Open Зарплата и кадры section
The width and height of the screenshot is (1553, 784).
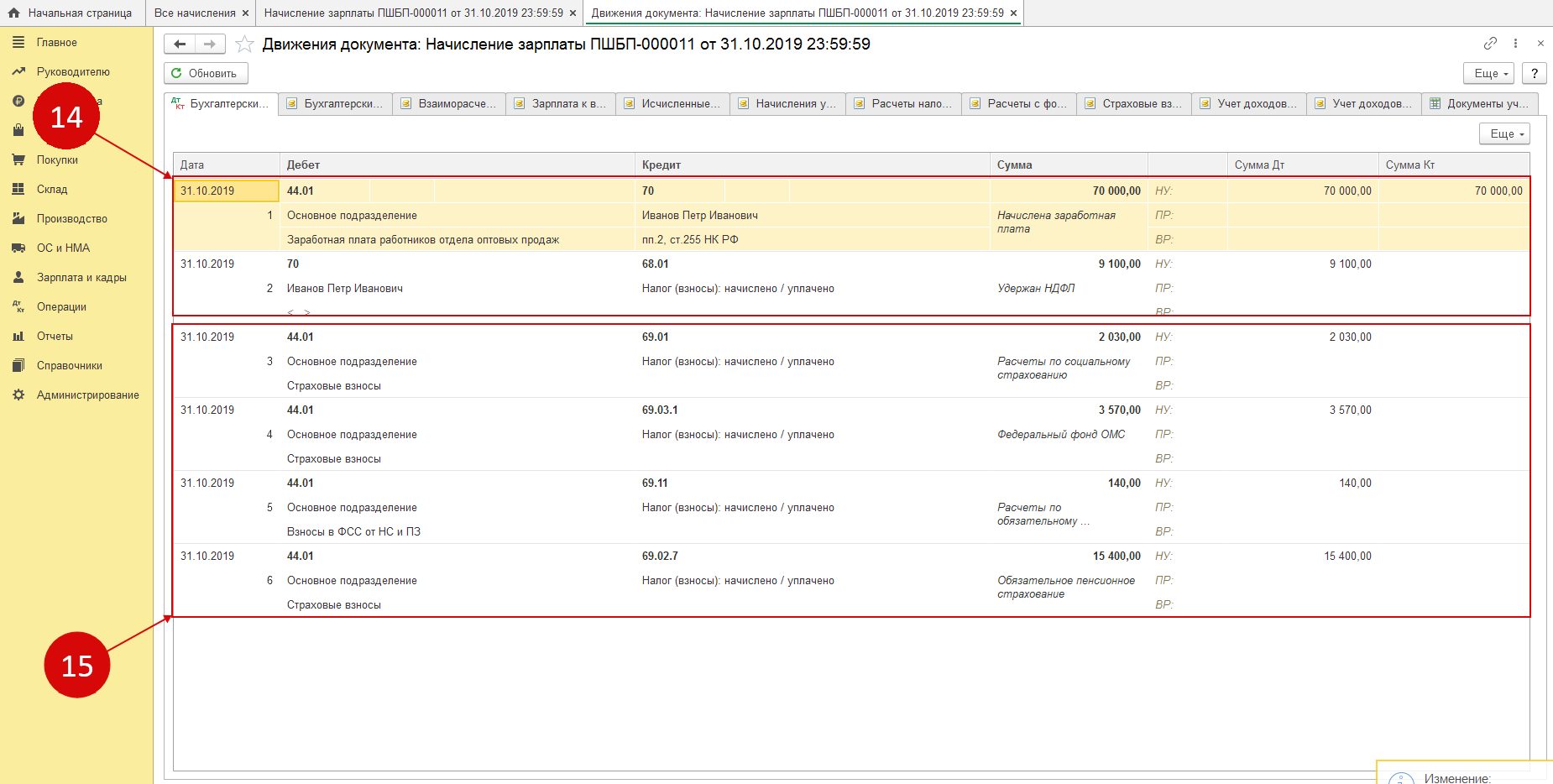pyautogui.click(x=81, y=277)
